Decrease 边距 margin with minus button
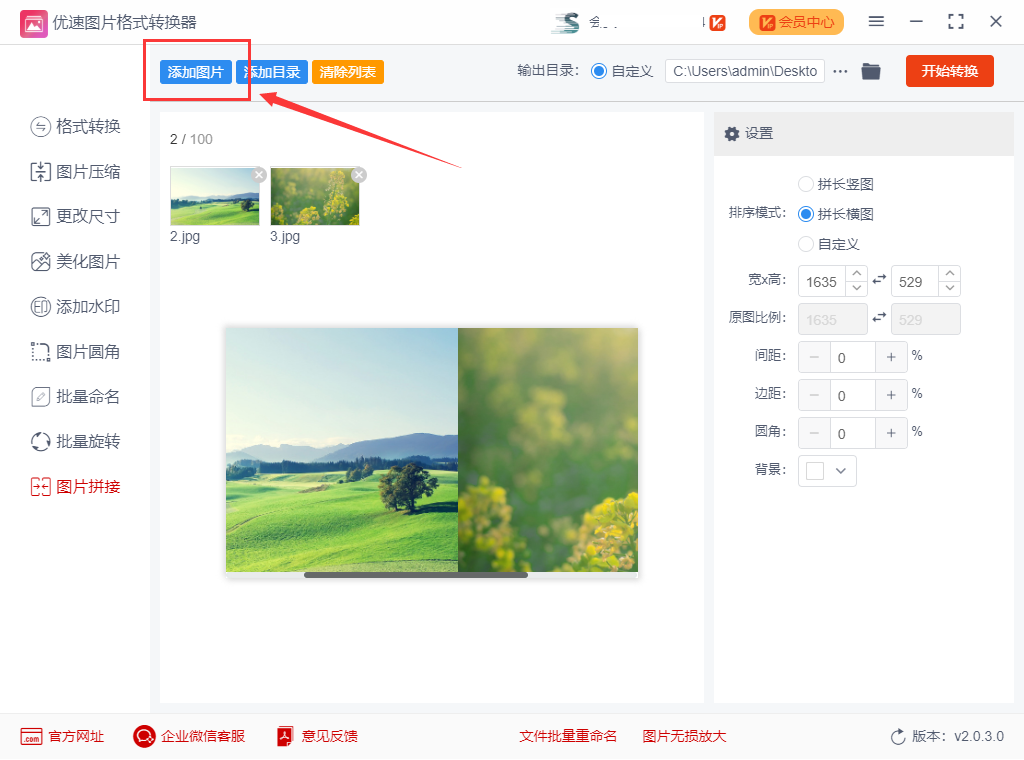 814,395
